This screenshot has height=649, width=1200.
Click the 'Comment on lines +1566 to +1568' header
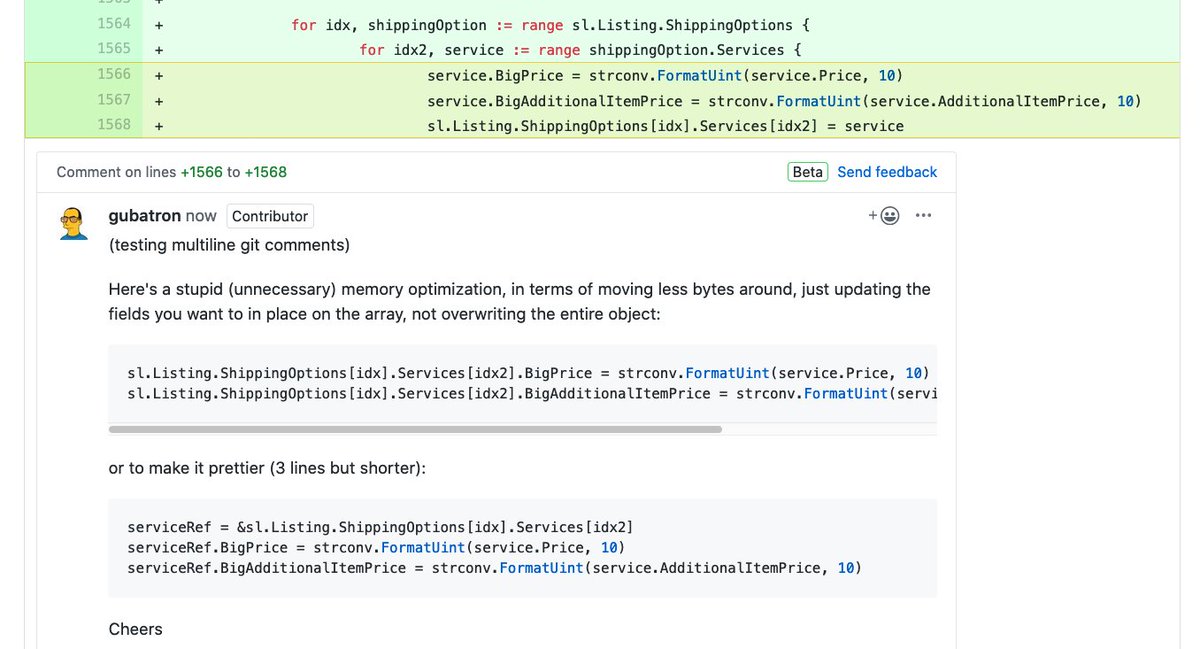tap(172, 172)
